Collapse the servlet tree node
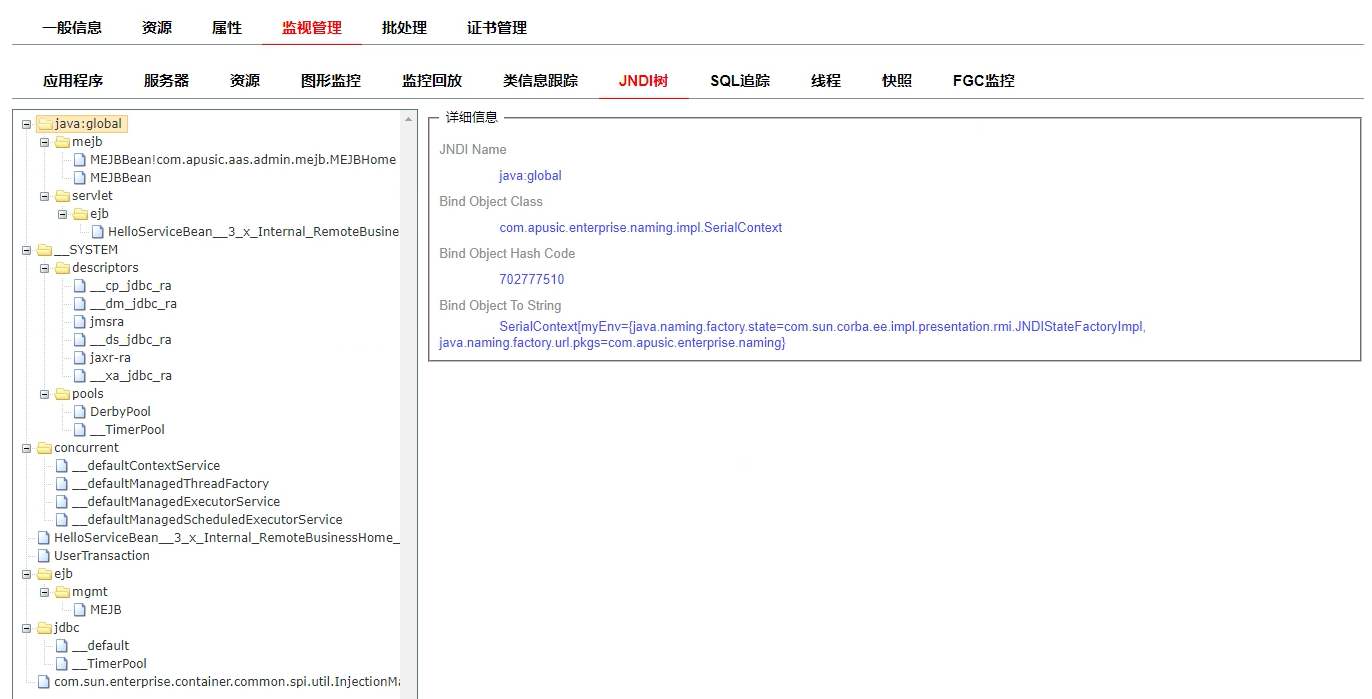The width and height of the screenshot is (1372, 699). click(45, 196)
